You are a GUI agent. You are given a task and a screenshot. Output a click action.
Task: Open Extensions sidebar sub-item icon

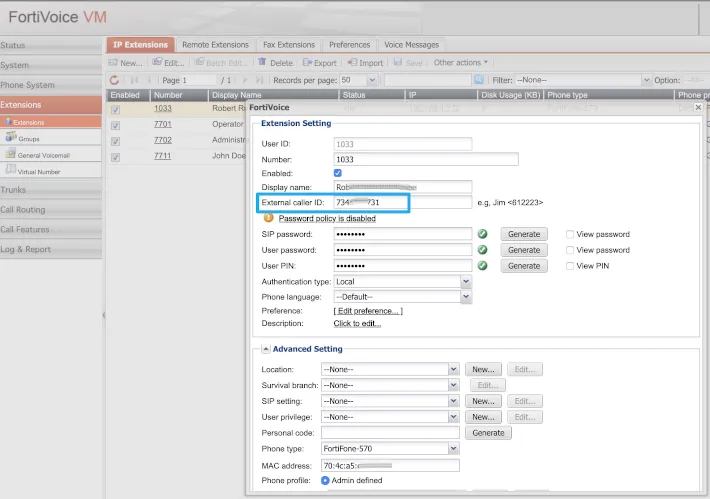coord(8,122)
